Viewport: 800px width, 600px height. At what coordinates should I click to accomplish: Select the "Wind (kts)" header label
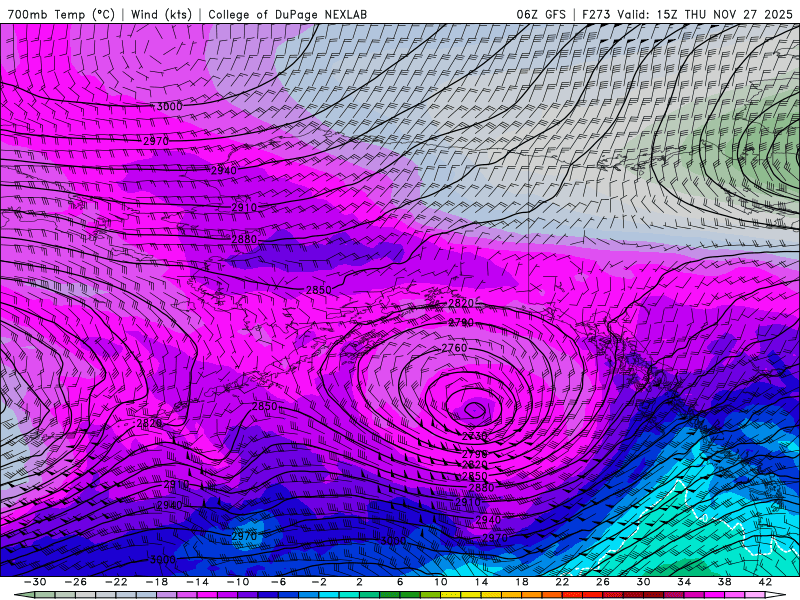(161, 14)
